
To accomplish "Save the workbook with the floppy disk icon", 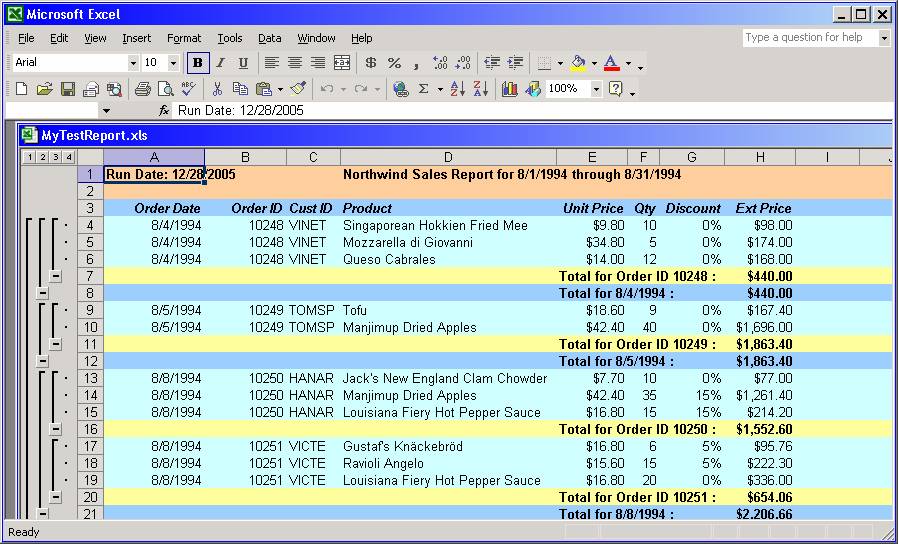I will [x=68, y=89].
